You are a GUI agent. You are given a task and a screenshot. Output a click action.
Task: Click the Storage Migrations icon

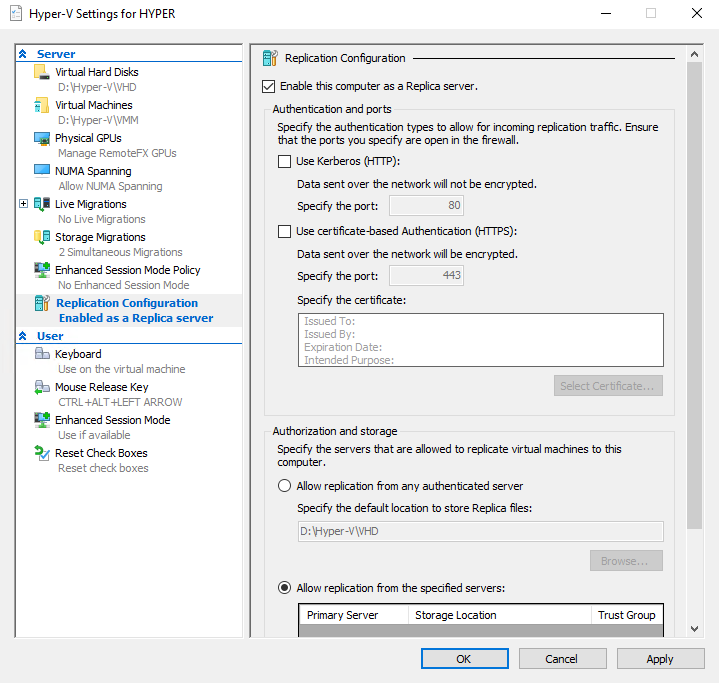coord(42,237)
